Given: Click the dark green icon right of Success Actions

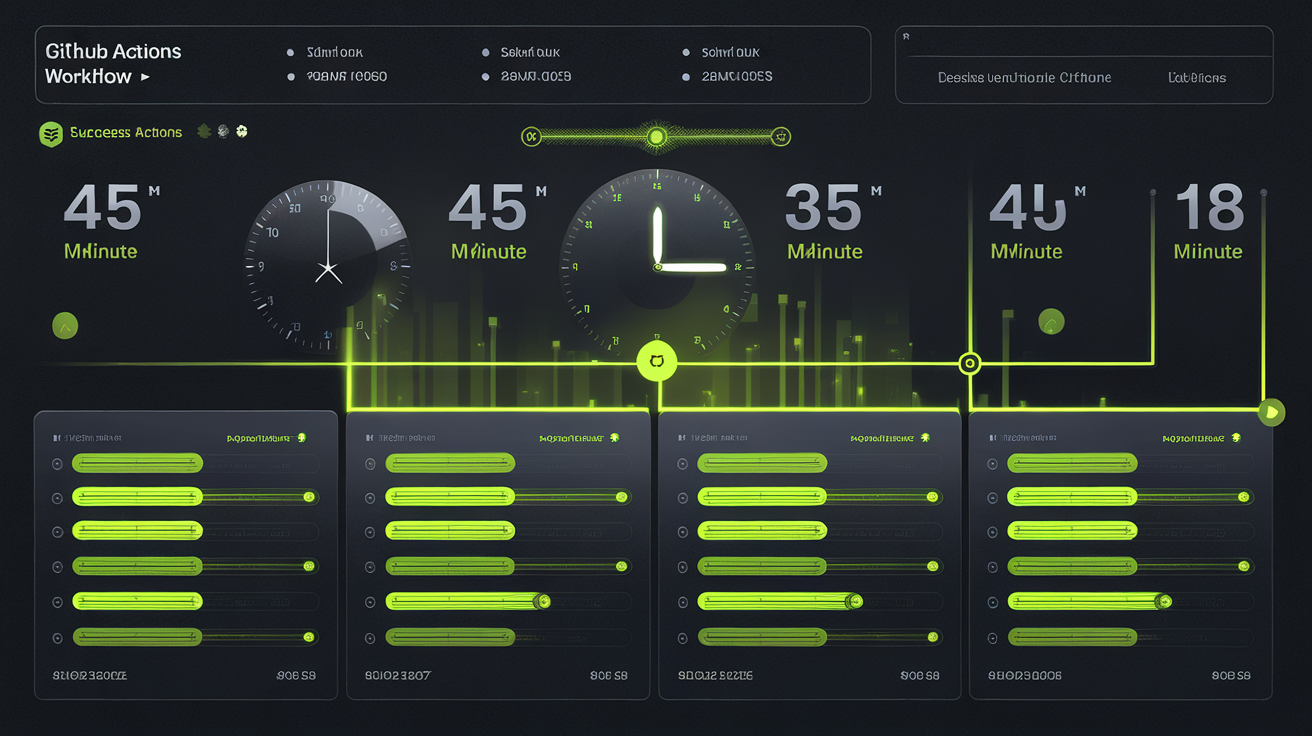Looking at the screenshot, I should [204, 131].
